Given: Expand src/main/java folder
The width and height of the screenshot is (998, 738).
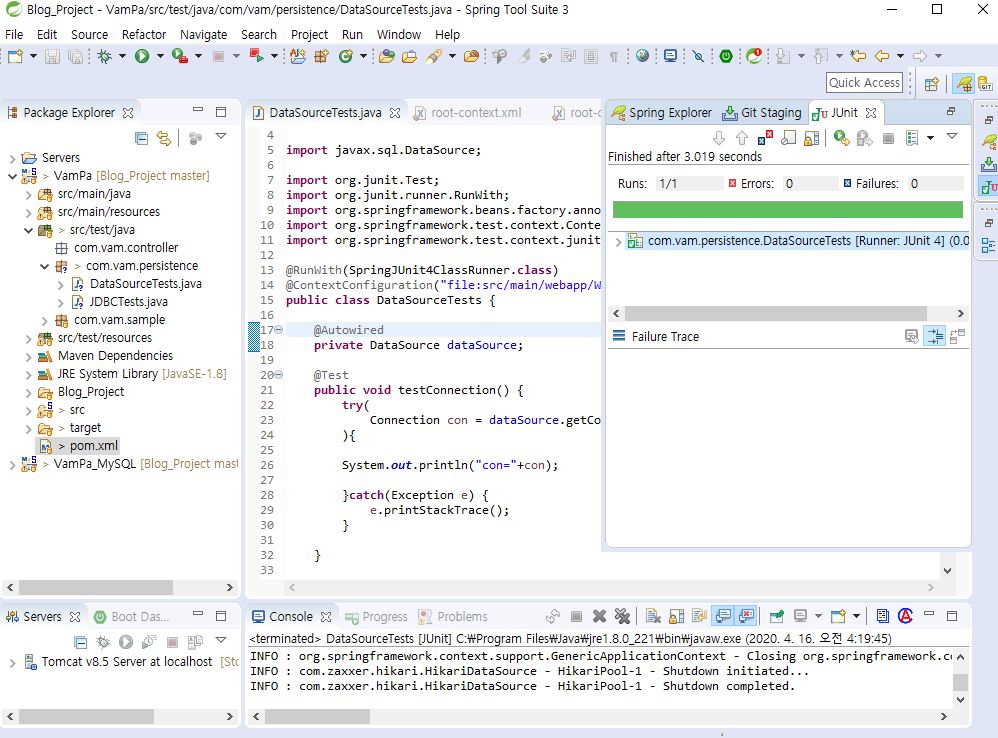Looking at the screenshot, I should (28, 194).
